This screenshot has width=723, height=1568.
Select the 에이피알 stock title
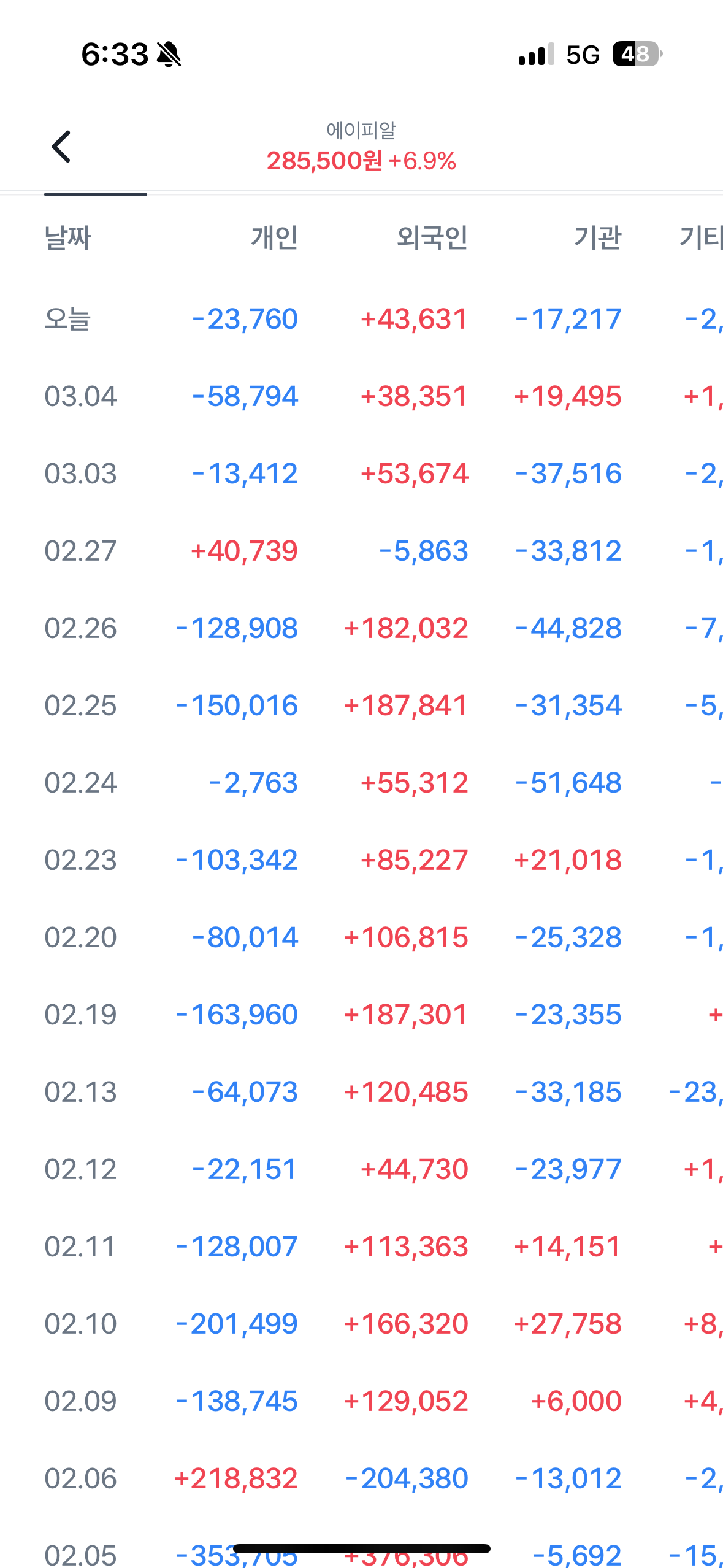pyautogui.click(x=361, y=130)
